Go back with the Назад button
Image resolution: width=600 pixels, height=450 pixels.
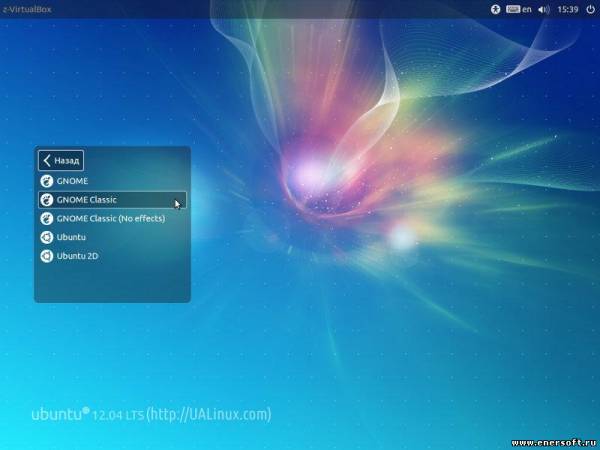click(61, 160)
